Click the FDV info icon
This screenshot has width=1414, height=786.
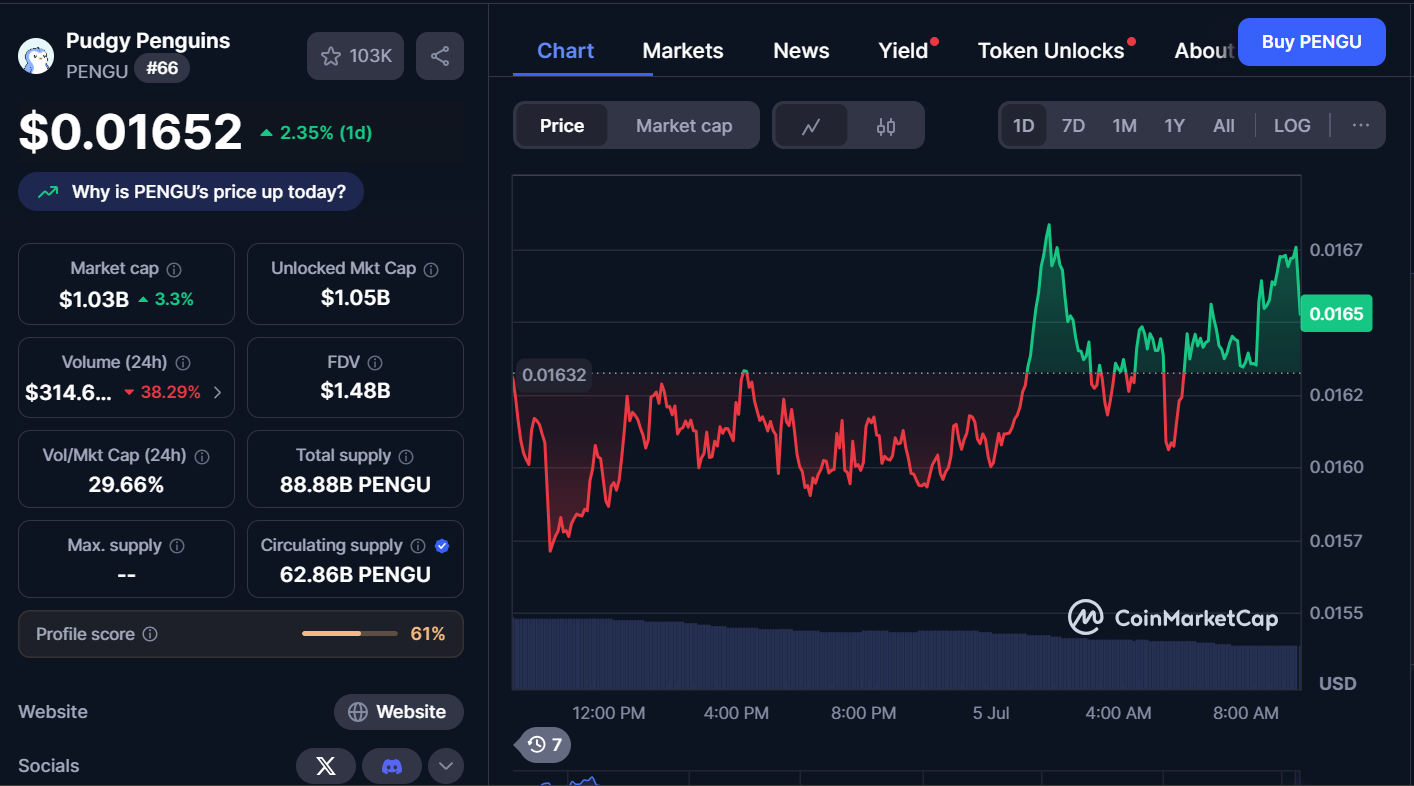(375, 363)
